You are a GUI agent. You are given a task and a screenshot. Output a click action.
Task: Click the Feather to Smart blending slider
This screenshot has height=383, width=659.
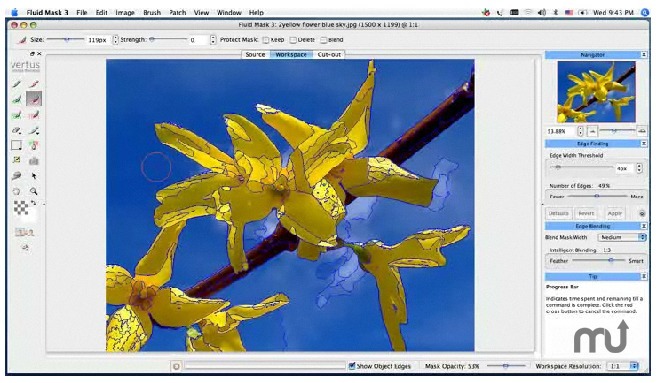tap(598, 261)
